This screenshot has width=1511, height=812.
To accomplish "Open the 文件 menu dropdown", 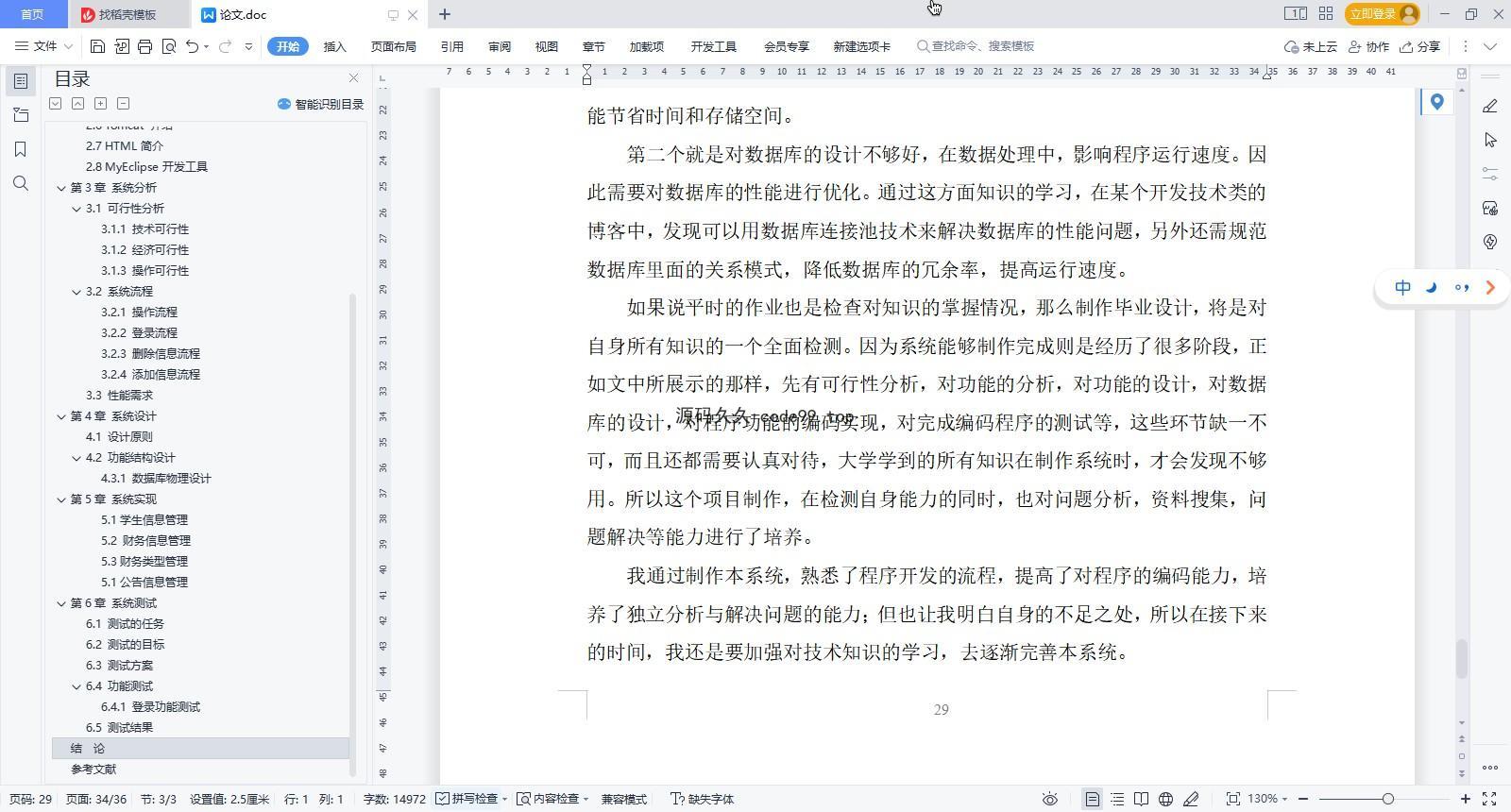I will (43, 46).
